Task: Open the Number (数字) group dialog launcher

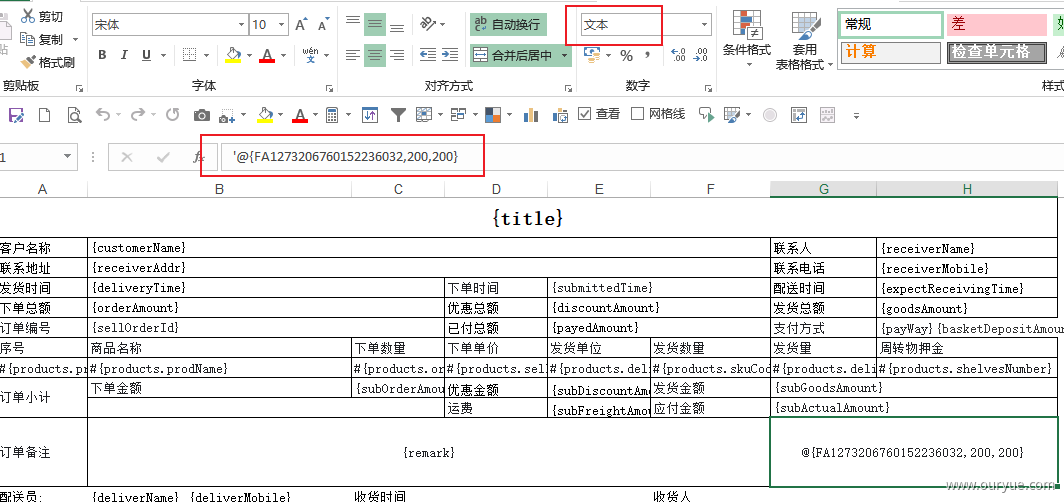Action: click(x=708, y=88)
